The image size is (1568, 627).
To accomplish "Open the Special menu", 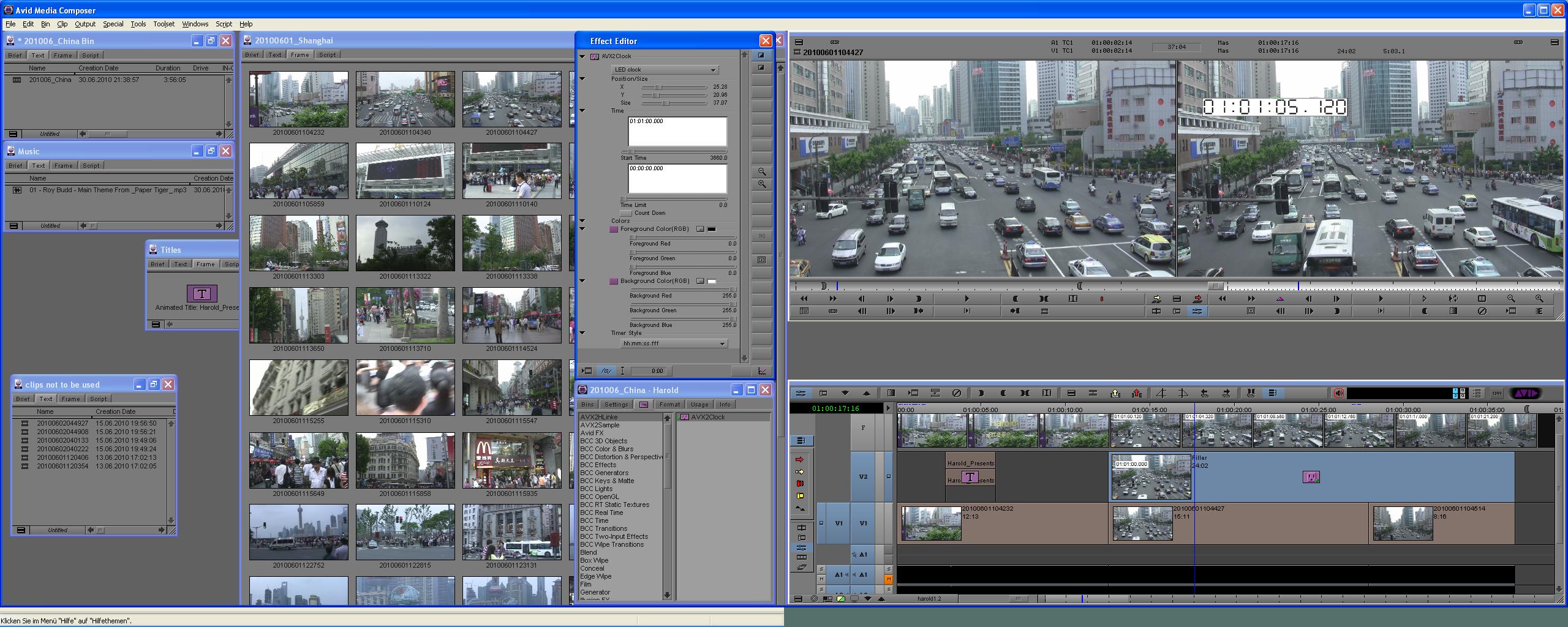I will (x=113, y=24).
